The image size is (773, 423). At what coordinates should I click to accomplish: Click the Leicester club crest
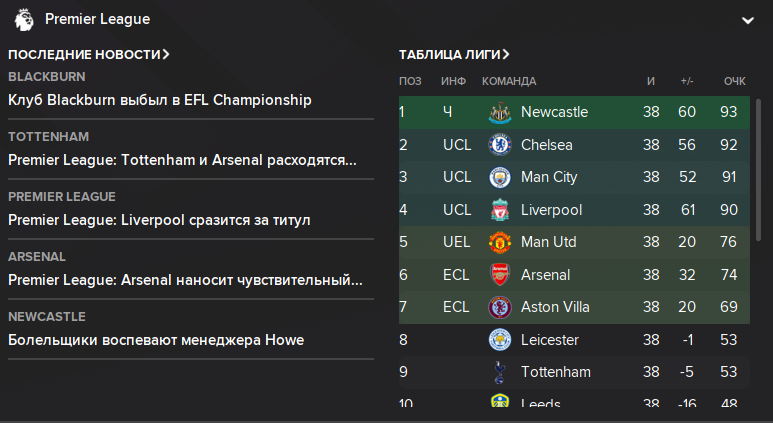[499, 340]
